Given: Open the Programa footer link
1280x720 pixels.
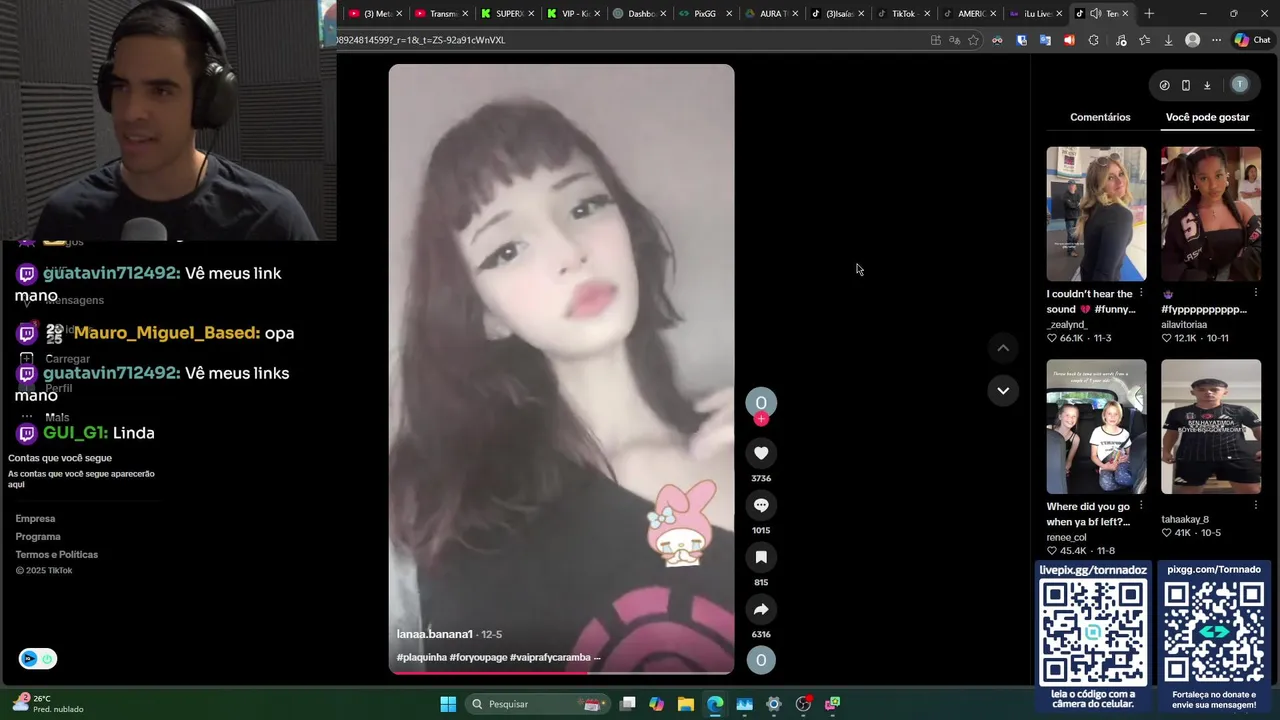Looking at the screenshot, I should coord(38,536).
